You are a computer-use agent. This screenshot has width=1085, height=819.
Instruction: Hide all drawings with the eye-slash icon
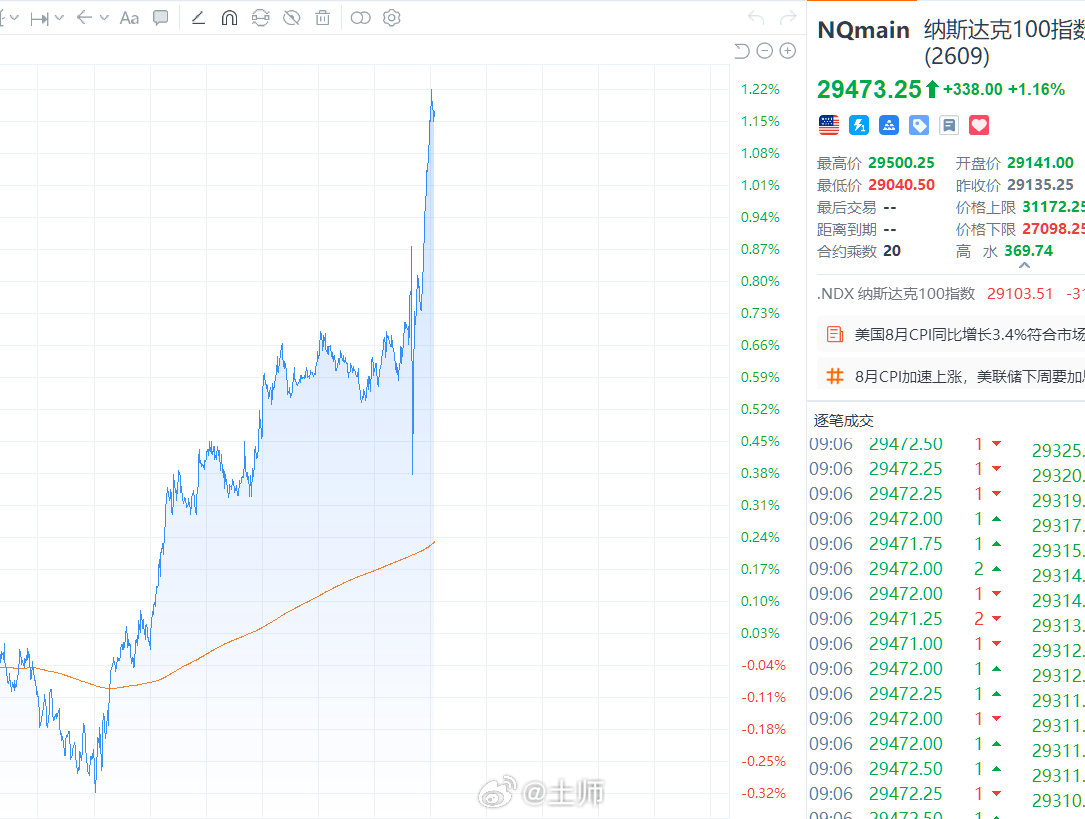pyautogui.click(x=292, y=18)
